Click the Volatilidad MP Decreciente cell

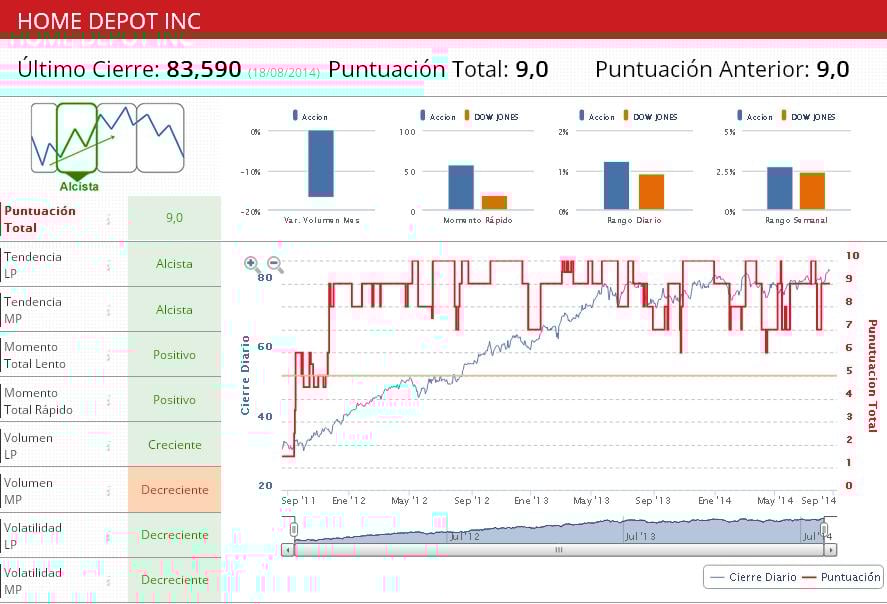(x=174, y=580)
